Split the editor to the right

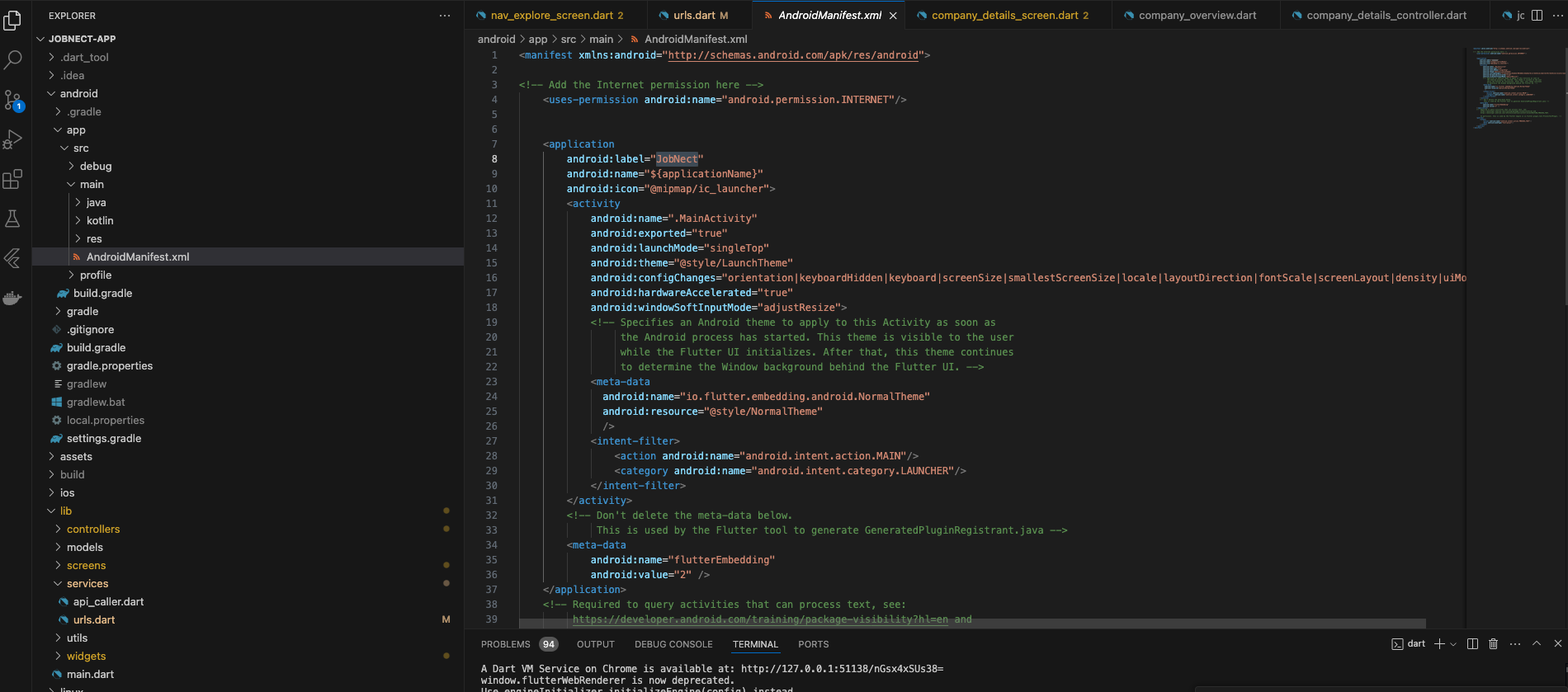(1537, 15)
